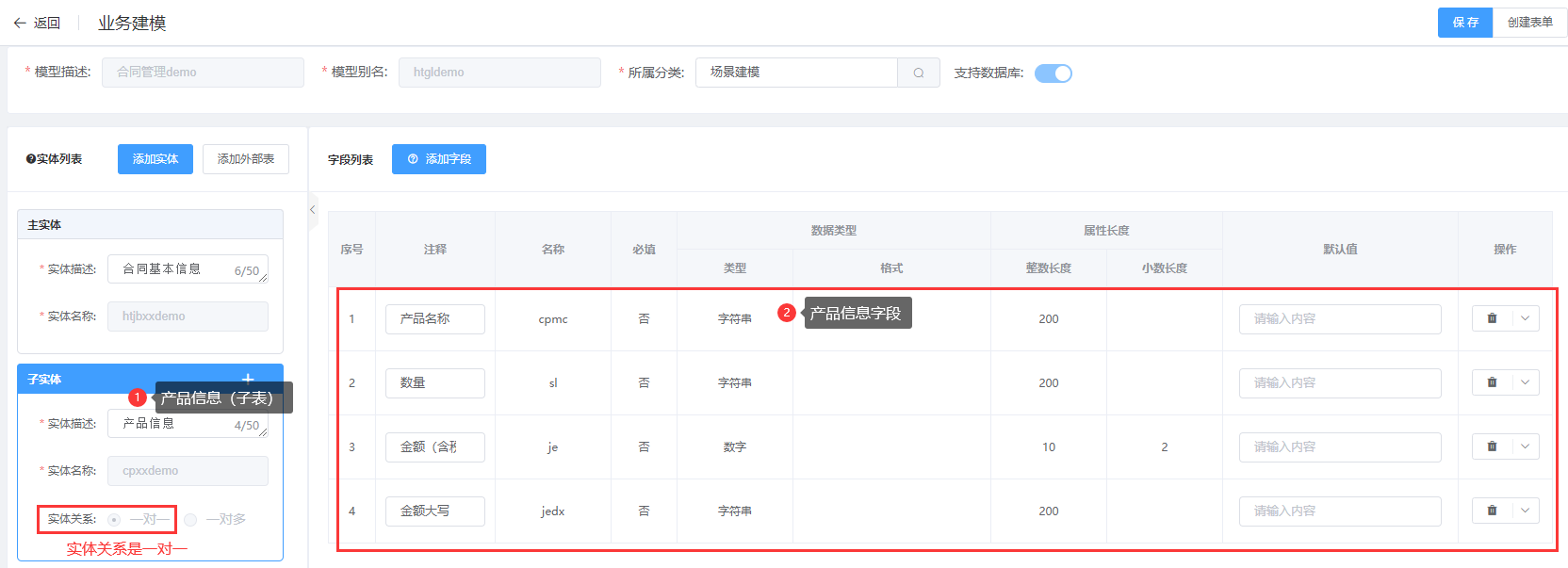Image resolution: width=1568 pixels, height=568 pixels.
Task: Open action dropdown for 数量 row
Action: click(x=1525, y=382)
